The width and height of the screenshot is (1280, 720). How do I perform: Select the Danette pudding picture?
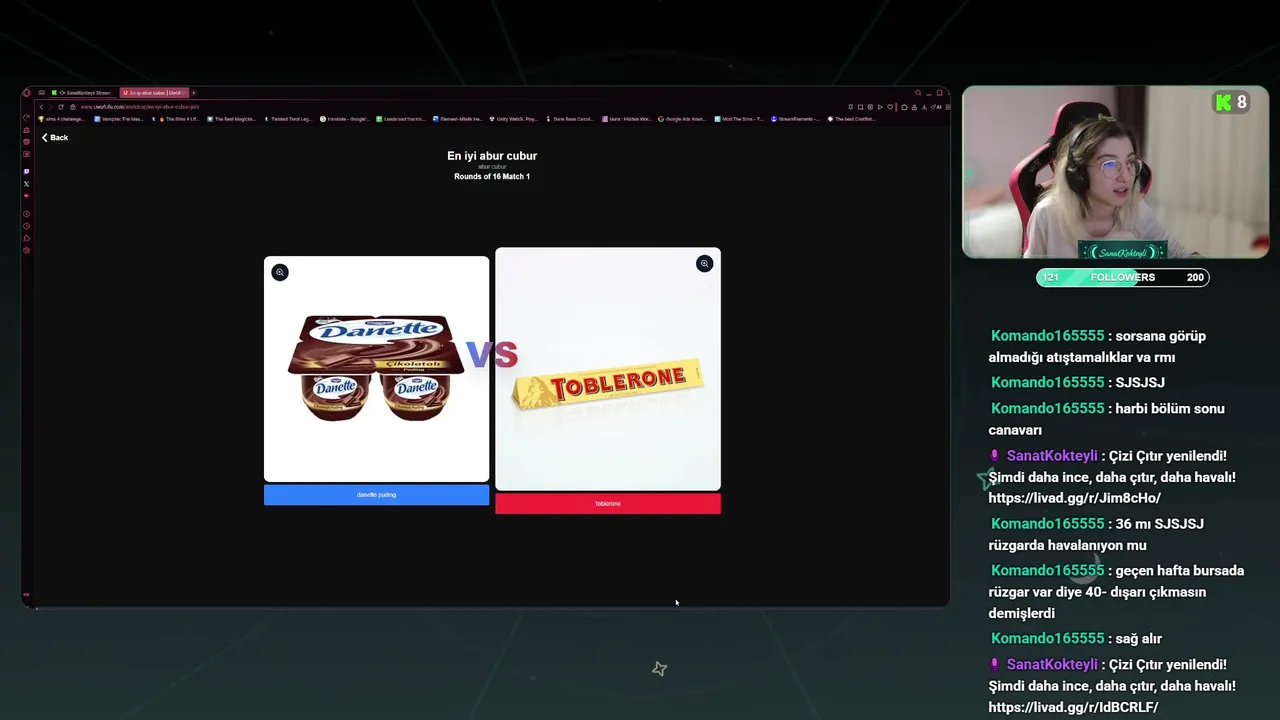[376, 369]
